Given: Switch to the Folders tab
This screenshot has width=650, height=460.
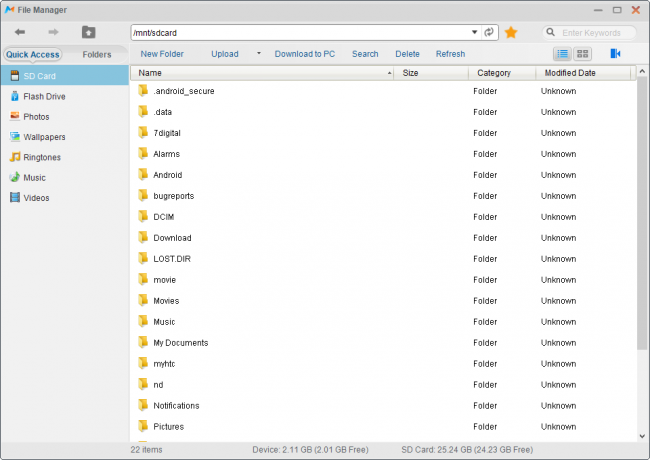Looking at the screenshot, I should (97, 55).
